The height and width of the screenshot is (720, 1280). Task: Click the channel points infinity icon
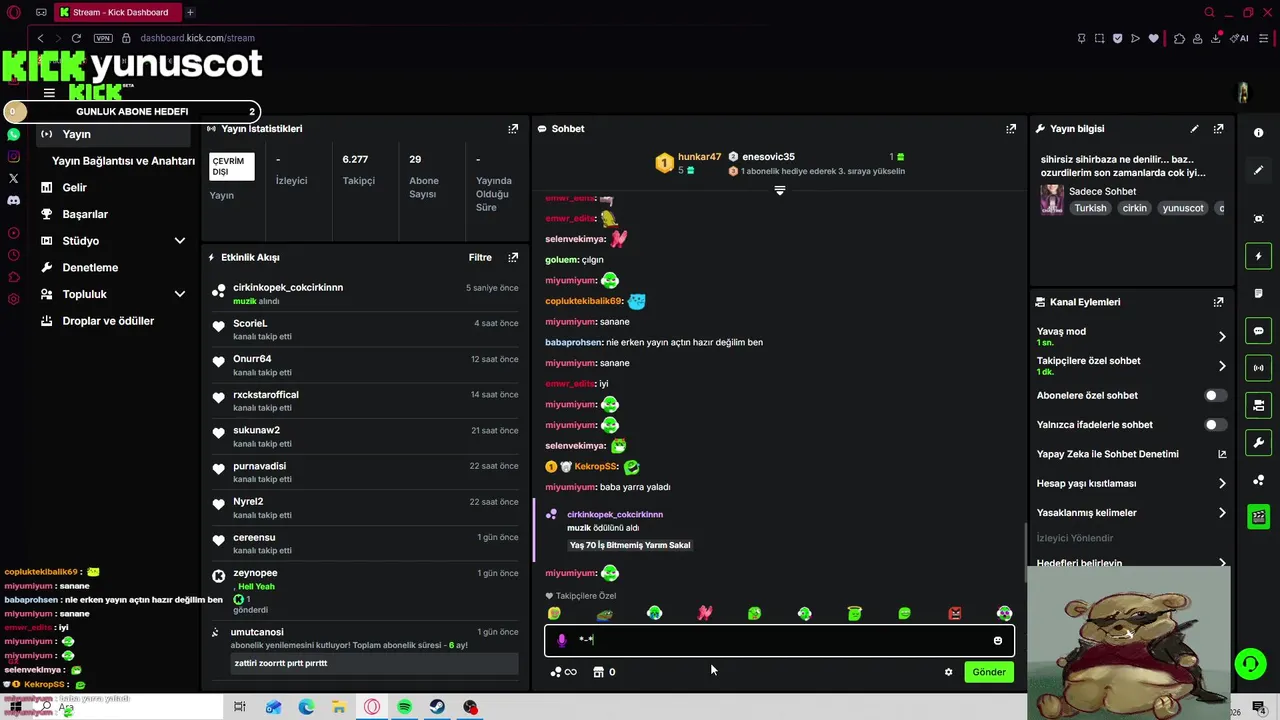pos(563,672)
